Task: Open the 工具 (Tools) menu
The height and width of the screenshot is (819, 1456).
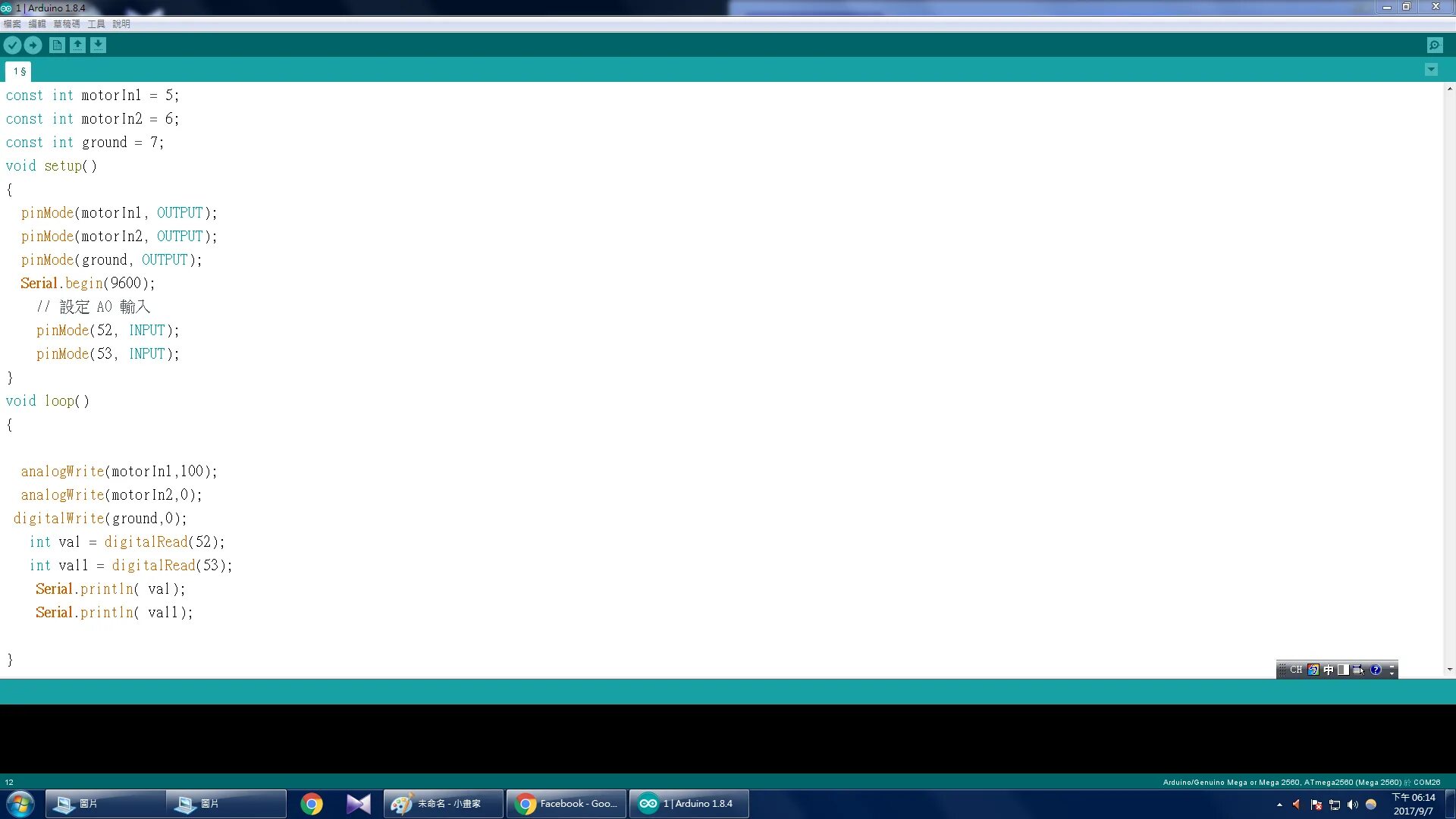Action: tap(96, 24)
